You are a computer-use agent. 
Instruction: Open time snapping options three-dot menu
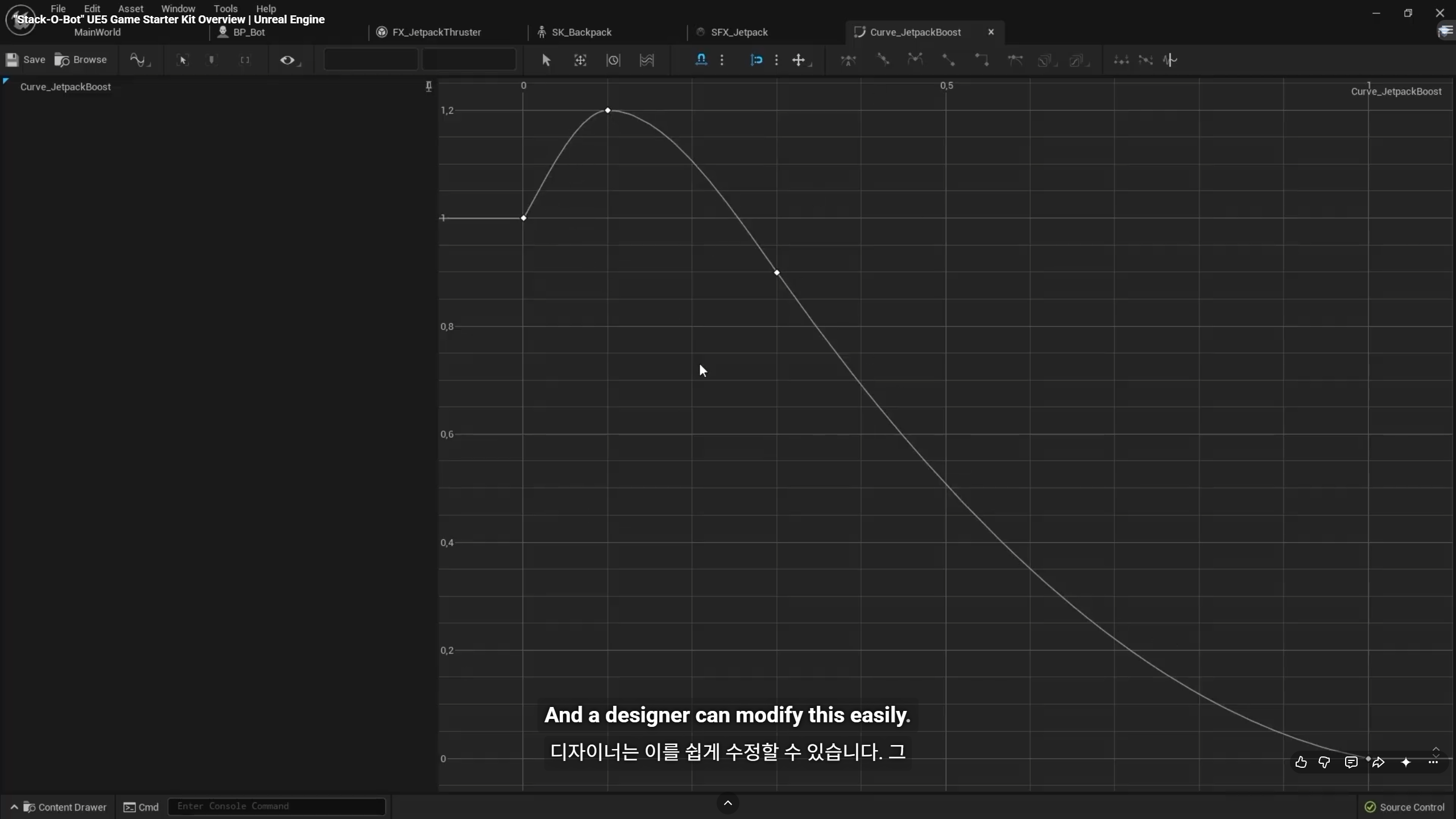click(x=722, y=60)
